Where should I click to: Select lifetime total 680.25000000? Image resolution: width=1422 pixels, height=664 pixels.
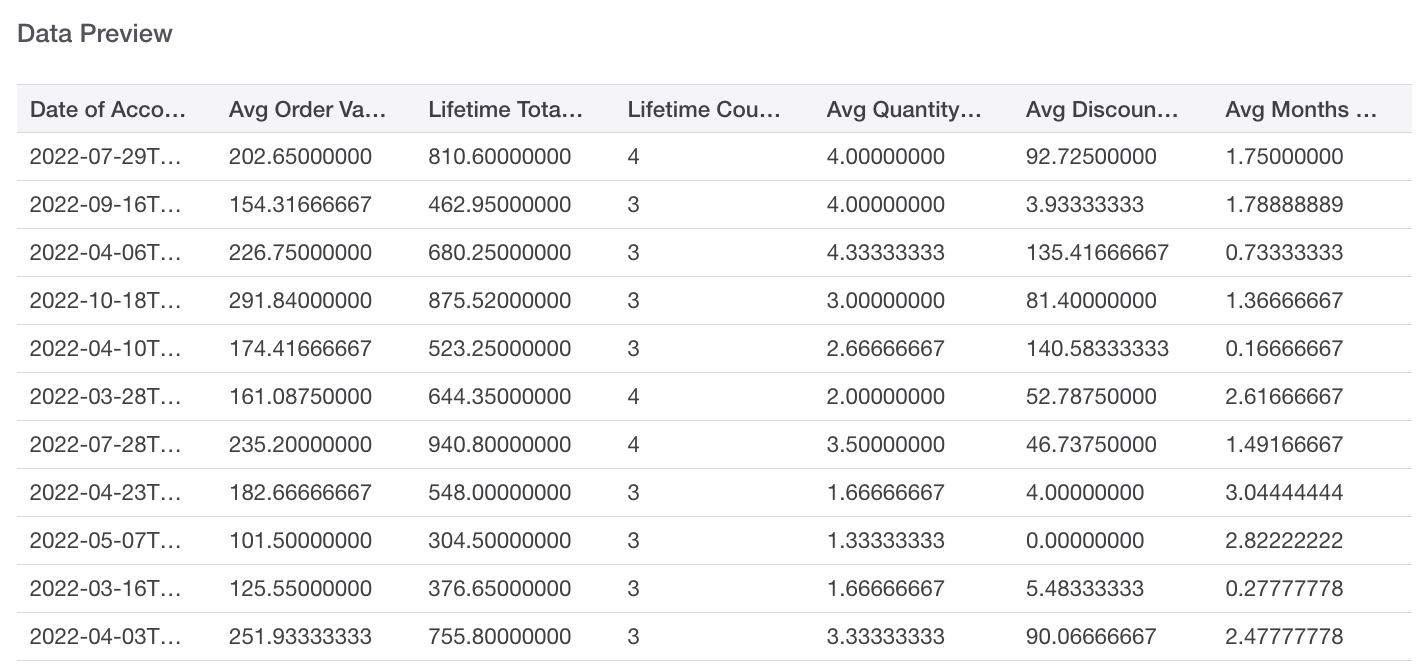click(500, 253)
